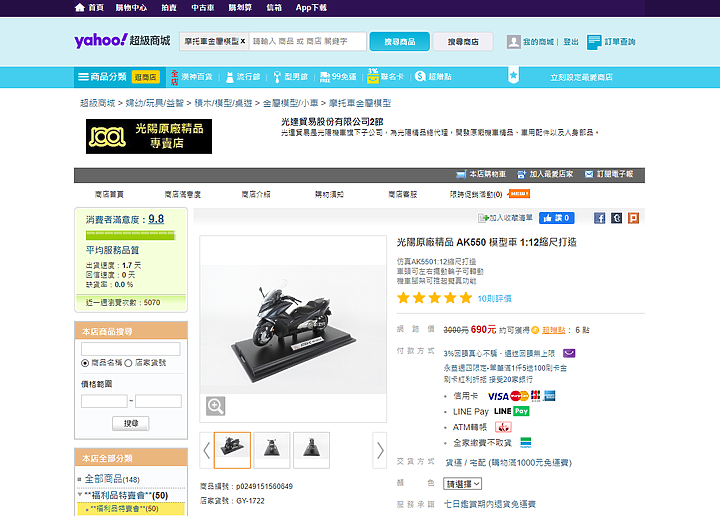Click the star bookmark ribbon icon
Image resolution: width=720 pixels, height=516 pixels.
tap(513, 75)
